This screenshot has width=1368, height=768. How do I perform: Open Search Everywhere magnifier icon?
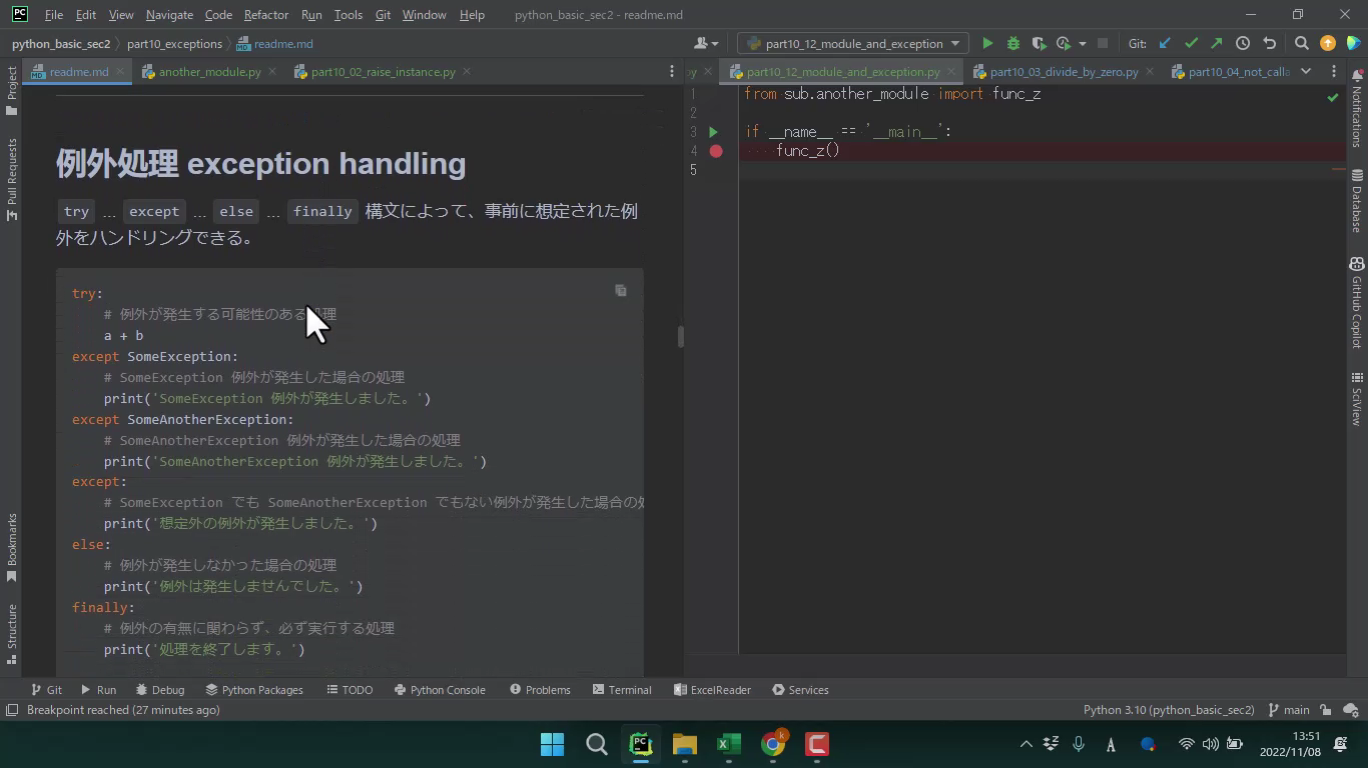[x=1301, y=43]
